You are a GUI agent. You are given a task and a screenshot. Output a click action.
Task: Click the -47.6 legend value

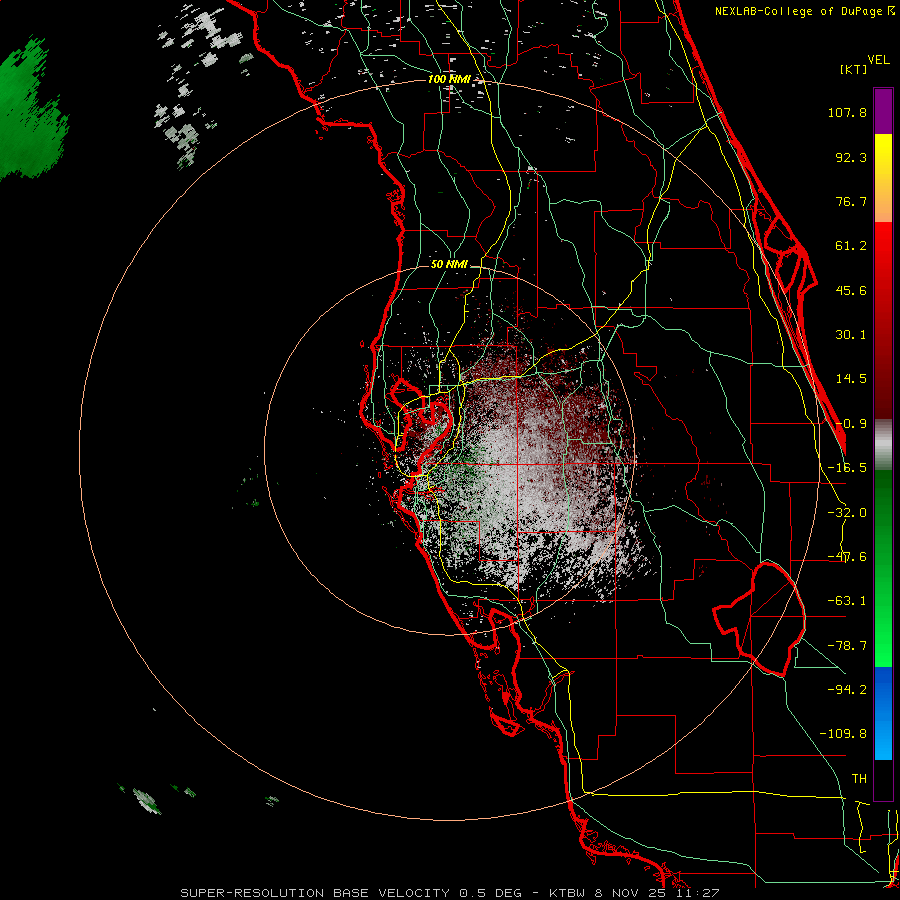[x=847, y=557]
